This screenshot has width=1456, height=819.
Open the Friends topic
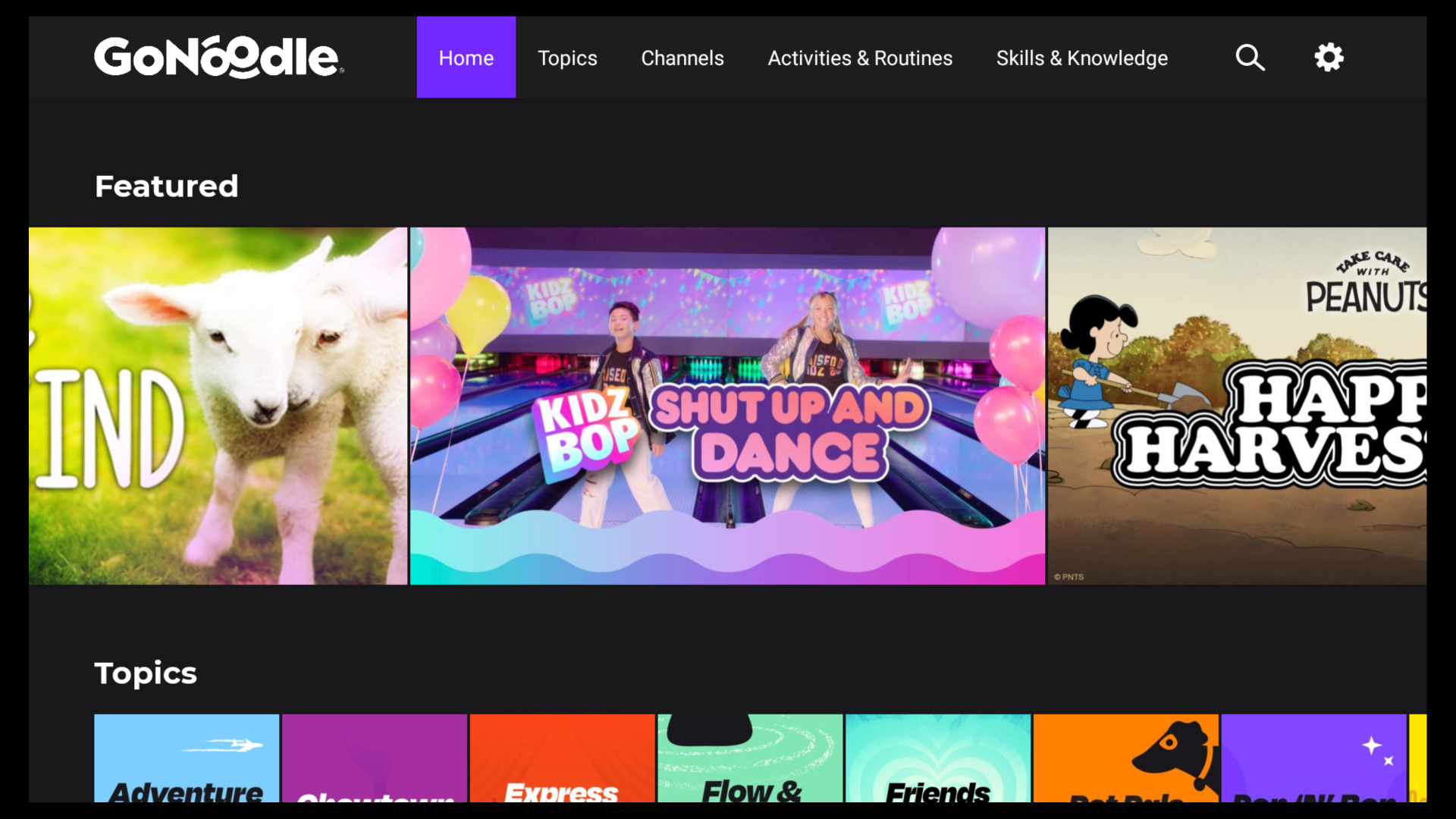coord(938,766)
